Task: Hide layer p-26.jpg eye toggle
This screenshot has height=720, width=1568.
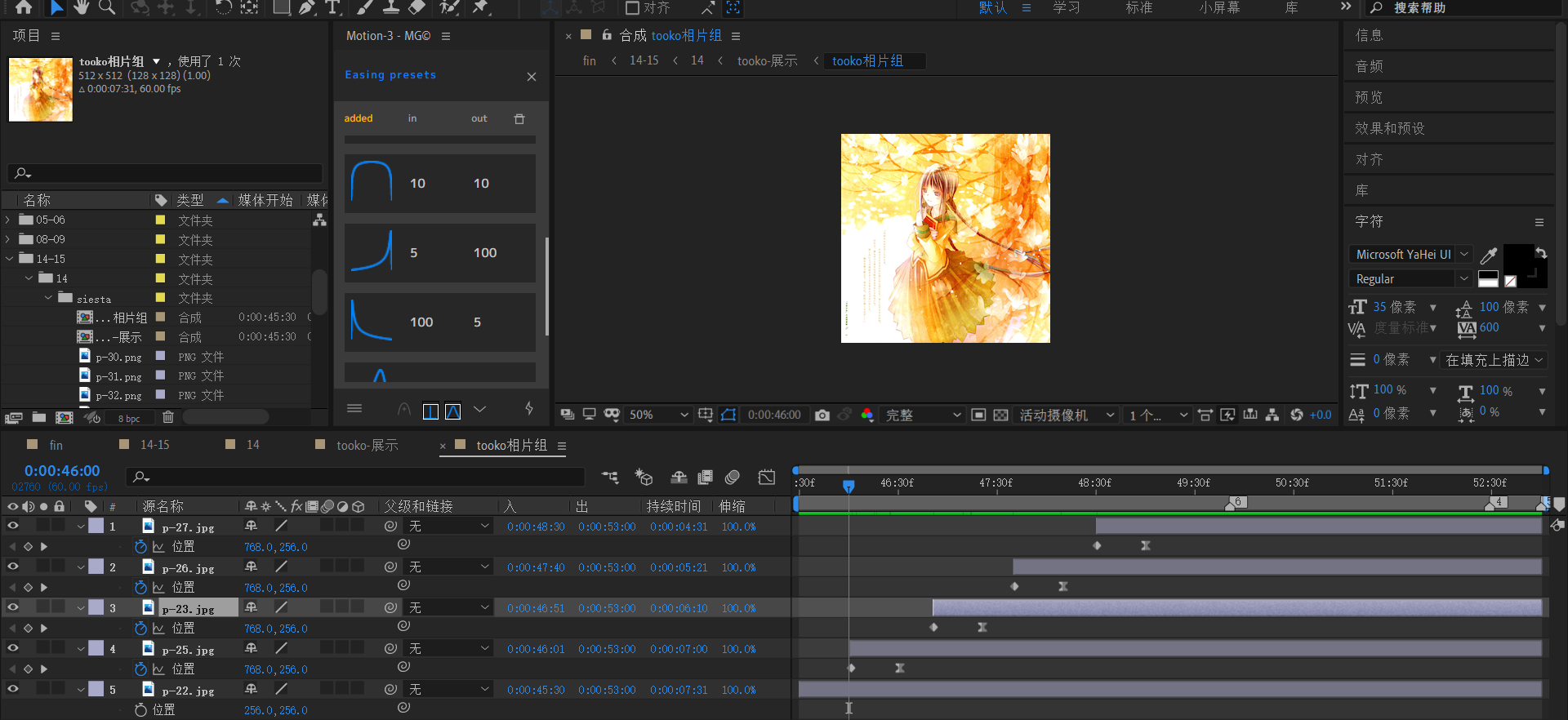Action: click(13, 567)
